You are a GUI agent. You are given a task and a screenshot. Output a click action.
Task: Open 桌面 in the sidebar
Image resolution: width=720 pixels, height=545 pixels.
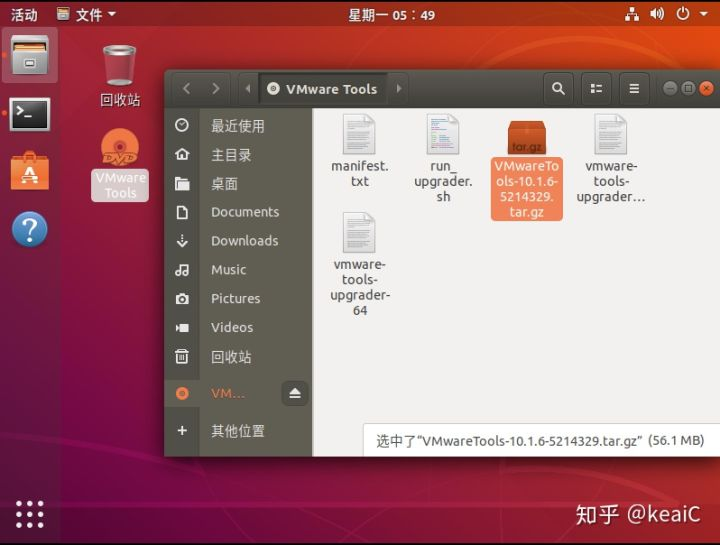pyautogui.click(x=238, y=184)
